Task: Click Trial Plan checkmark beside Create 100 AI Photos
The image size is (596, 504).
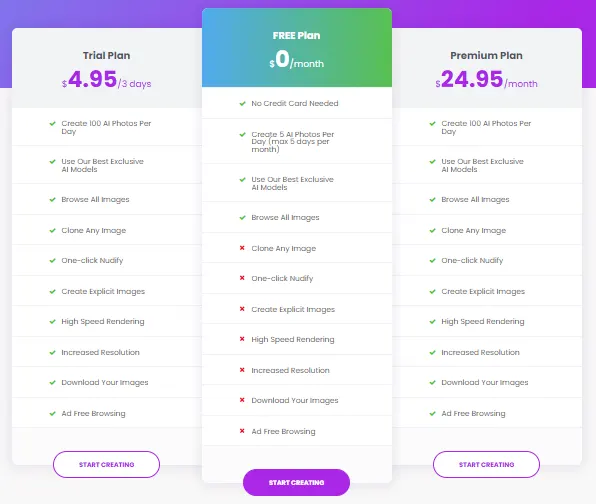Action: (52, 124)
